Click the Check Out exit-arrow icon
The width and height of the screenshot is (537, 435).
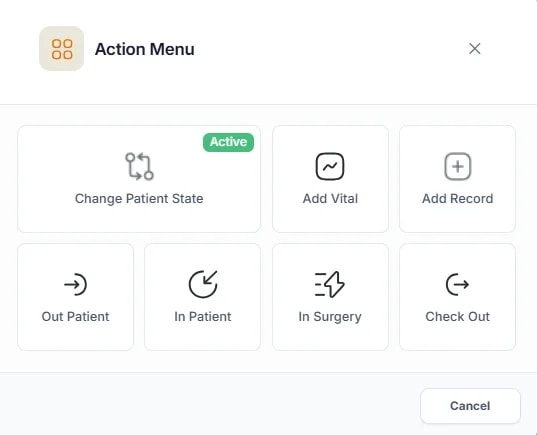(x=458, y=284)
